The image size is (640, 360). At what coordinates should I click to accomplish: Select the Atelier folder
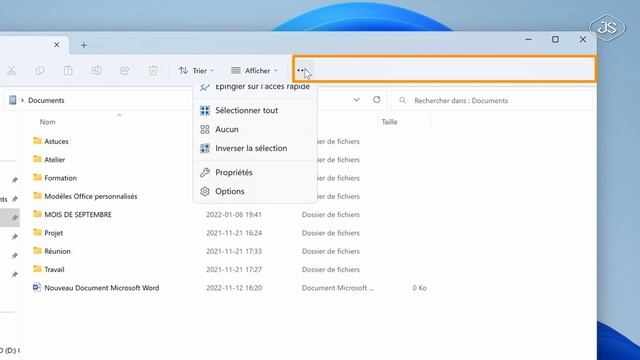click(x=55, y=160)
